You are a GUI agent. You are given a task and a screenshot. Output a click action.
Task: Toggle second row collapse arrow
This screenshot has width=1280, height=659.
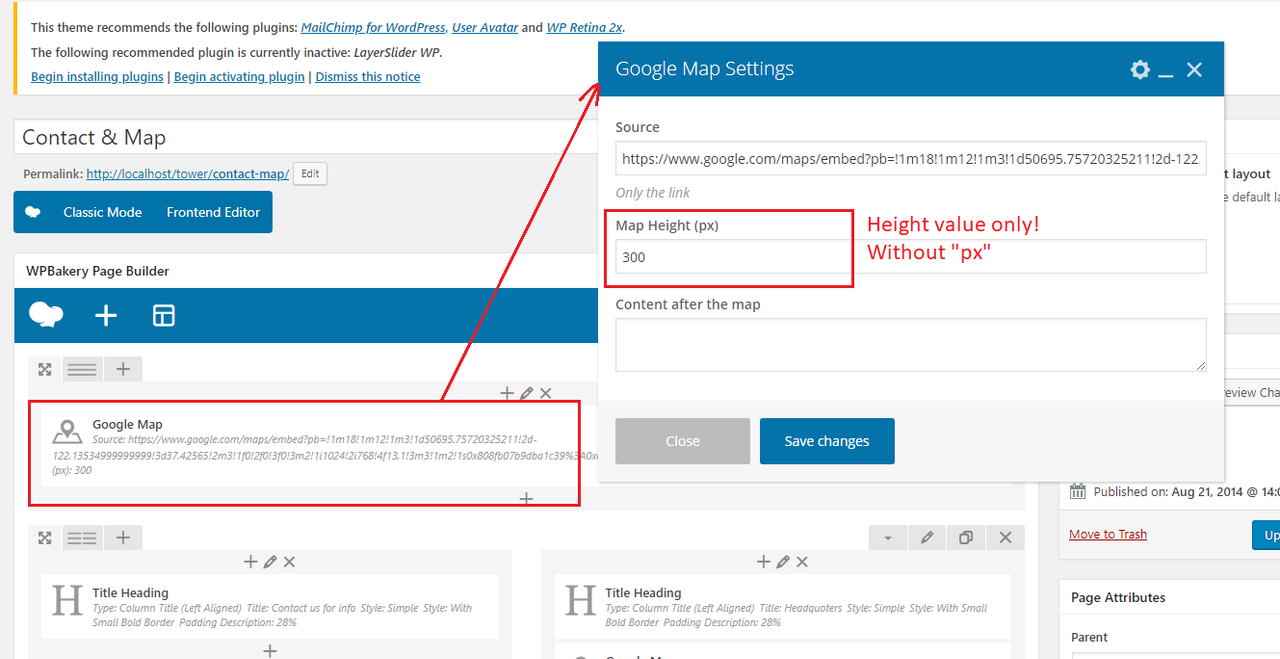coord(887,538)
